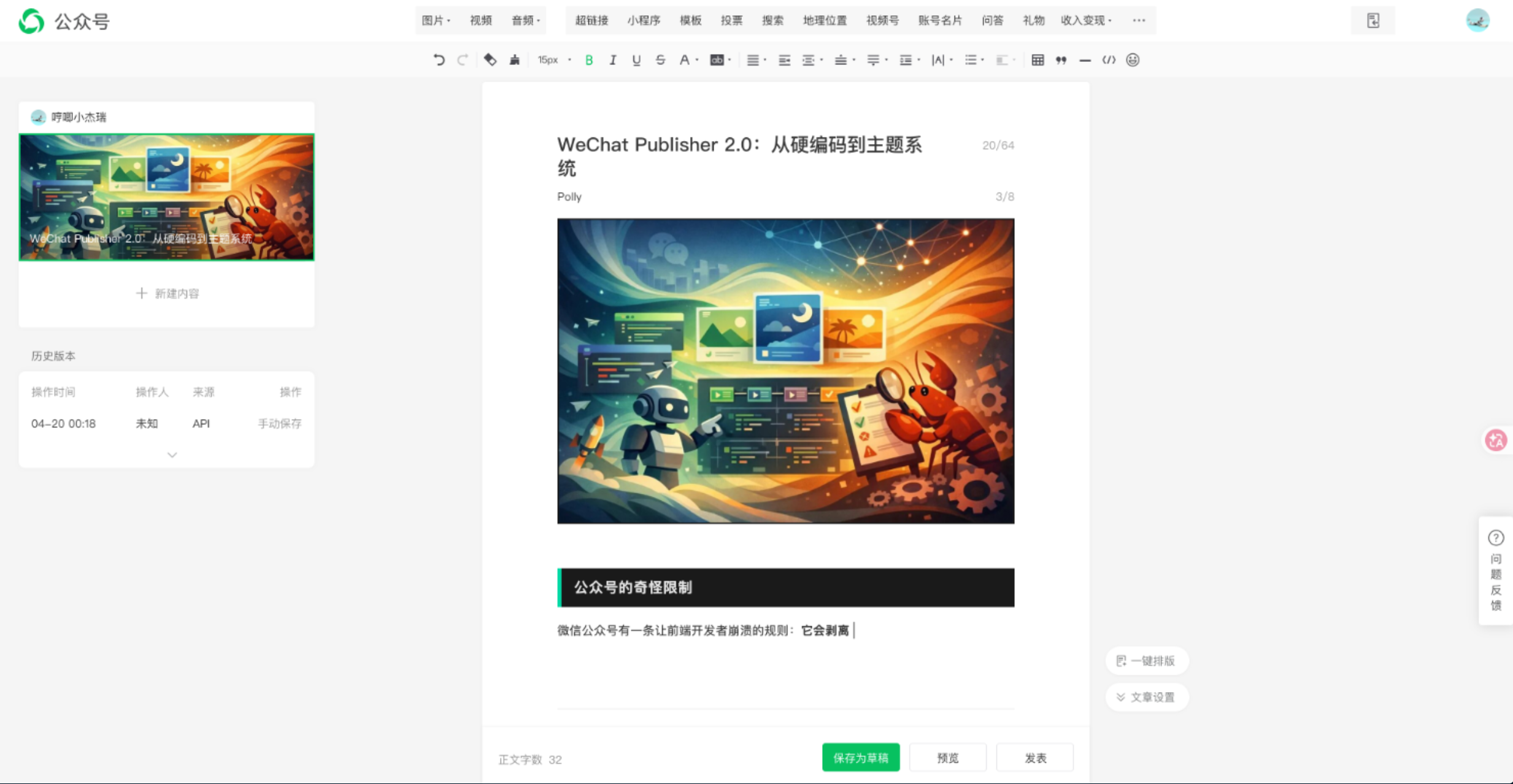This screenshot has height=784, width=1513.
Task: Open the emoji picker
Action: (1133, 60)
